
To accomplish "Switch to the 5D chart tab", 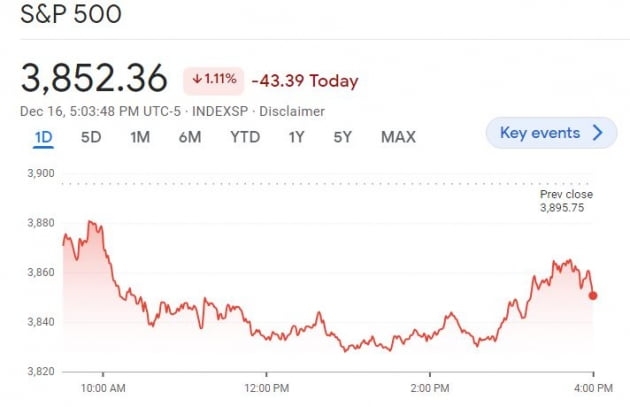I will [91, 137].
